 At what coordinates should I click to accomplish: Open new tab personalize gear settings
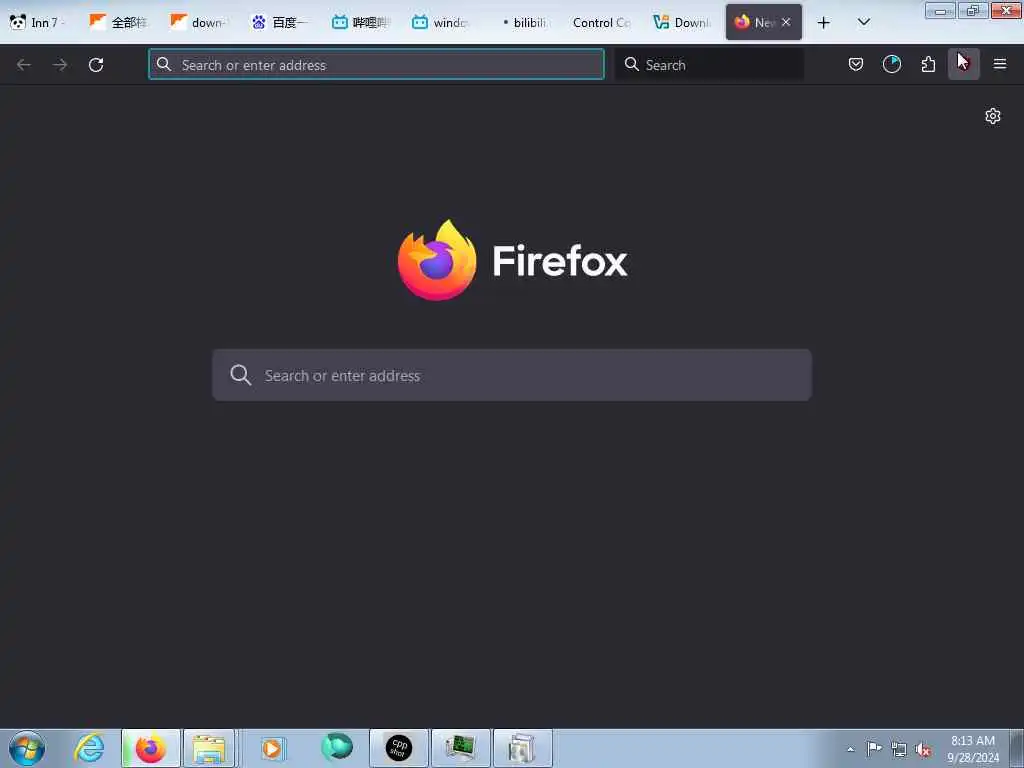[993, 116]
